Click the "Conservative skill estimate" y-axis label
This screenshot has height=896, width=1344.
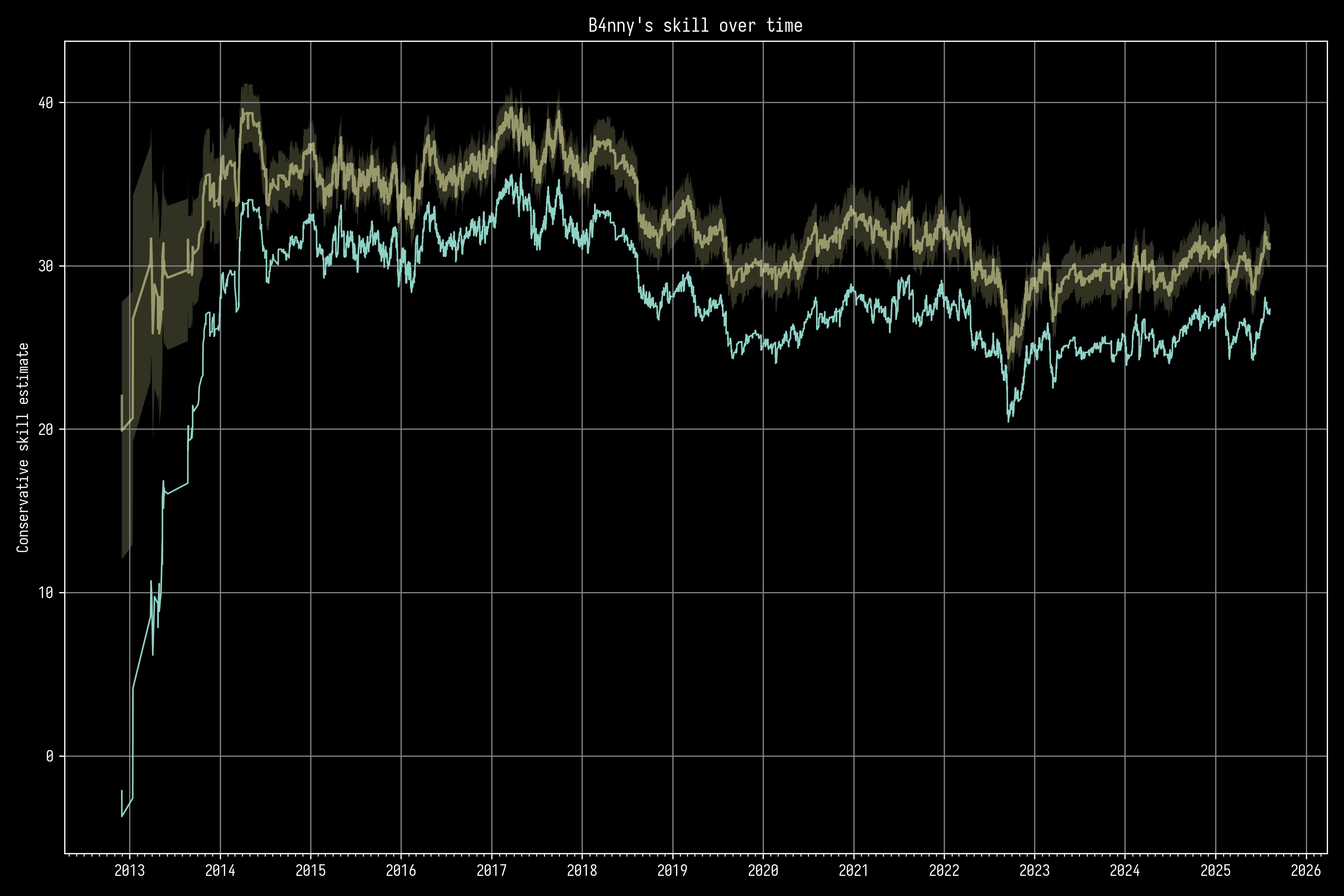(23, 447)
